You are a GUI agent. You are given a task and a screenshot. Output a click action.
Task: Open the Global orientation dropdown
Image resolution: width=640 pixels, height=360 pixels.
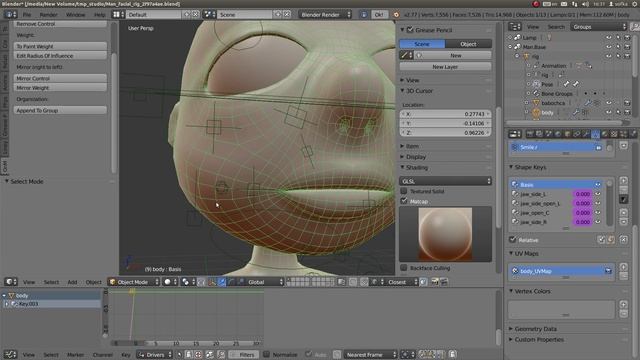264,282
